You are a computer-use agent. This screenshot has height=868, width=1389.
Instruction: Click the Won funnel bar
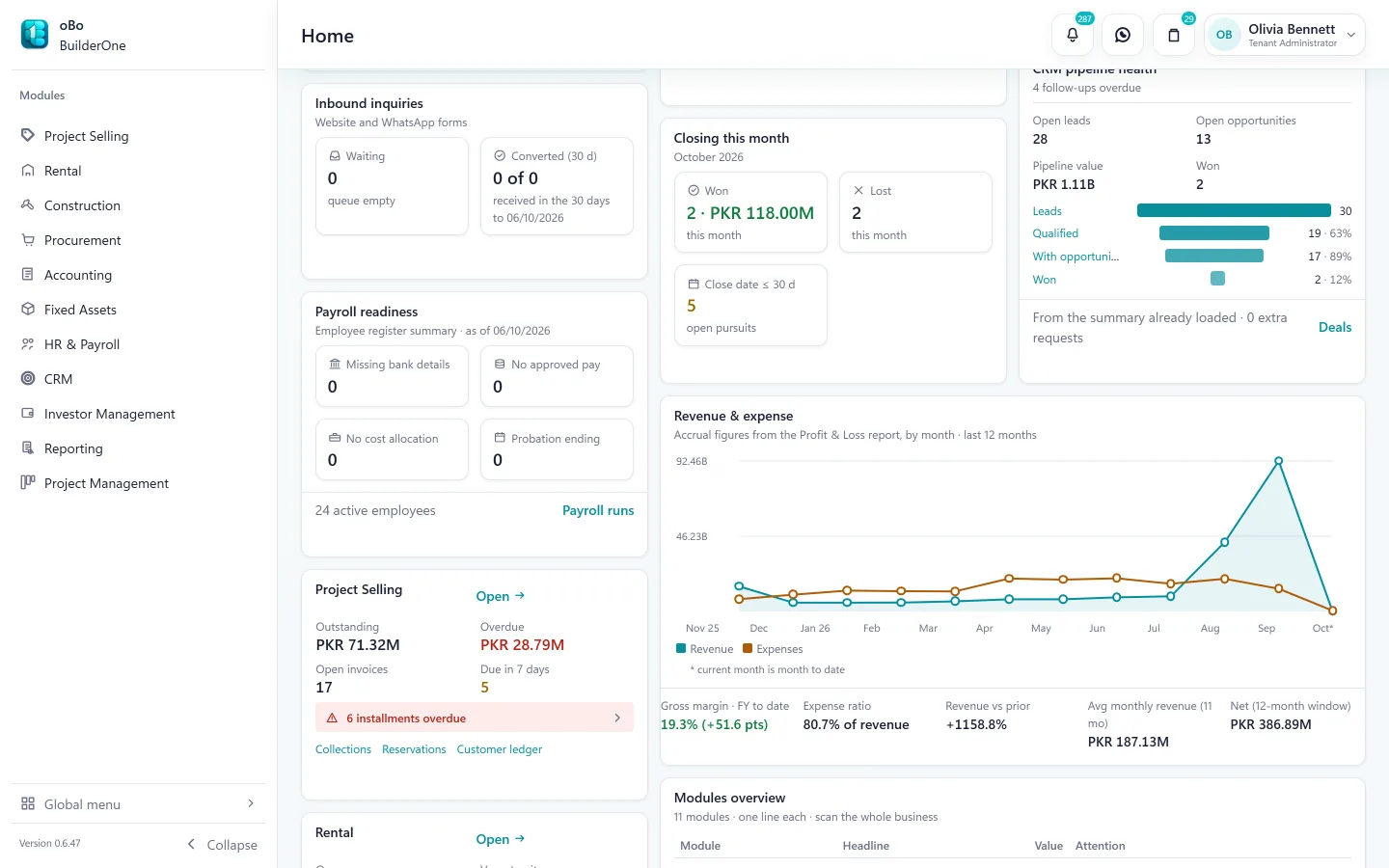[x=1217, y=279]
